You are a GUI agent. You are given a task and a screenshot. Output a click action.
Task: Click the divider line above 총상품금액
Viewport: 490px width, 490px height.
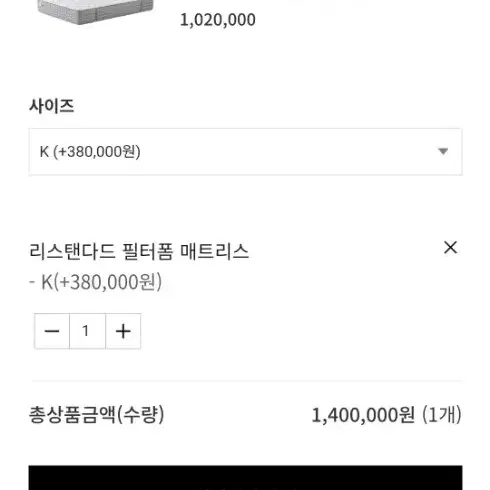pos(247,380)
